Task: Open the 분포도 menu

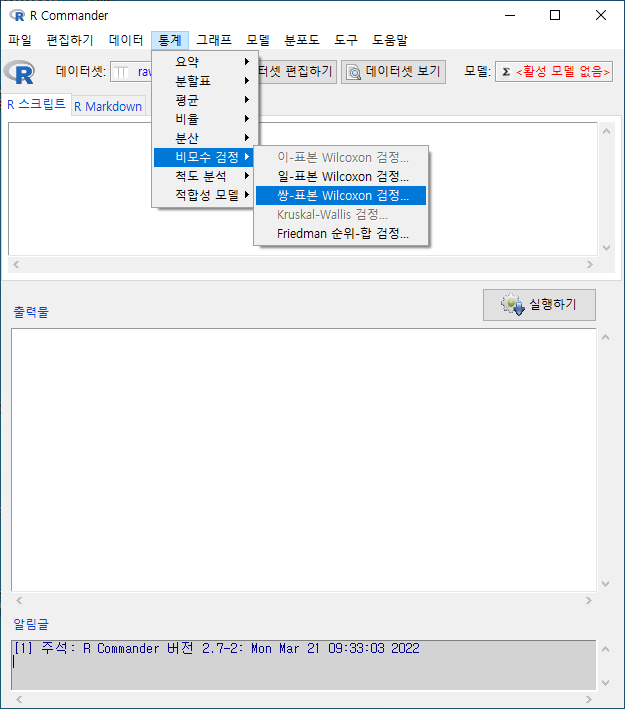Action: tap(302, 40)
